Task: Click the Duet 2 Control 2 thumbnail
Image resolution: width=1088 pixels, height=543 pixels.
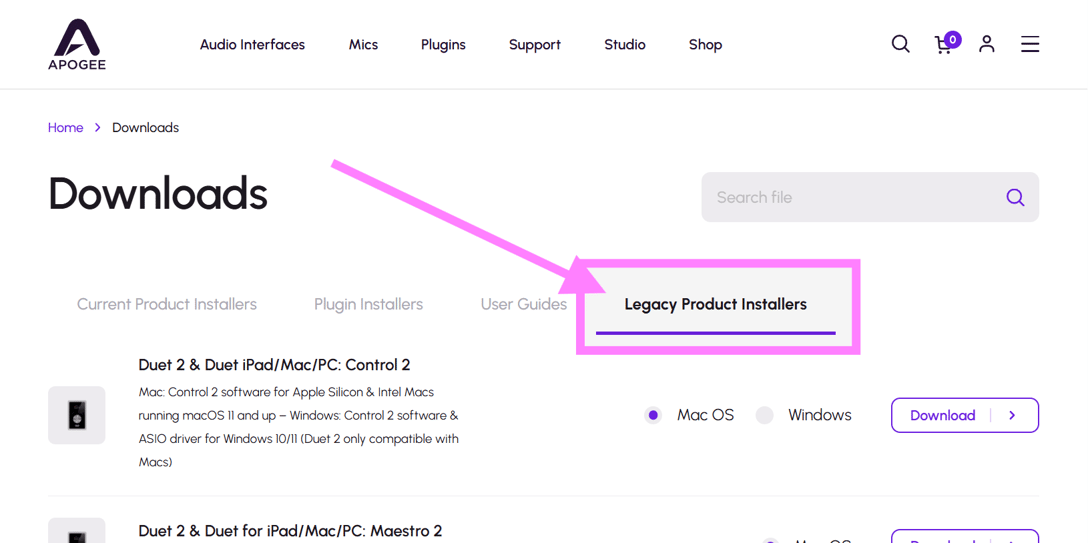Action: coord(77,415)
